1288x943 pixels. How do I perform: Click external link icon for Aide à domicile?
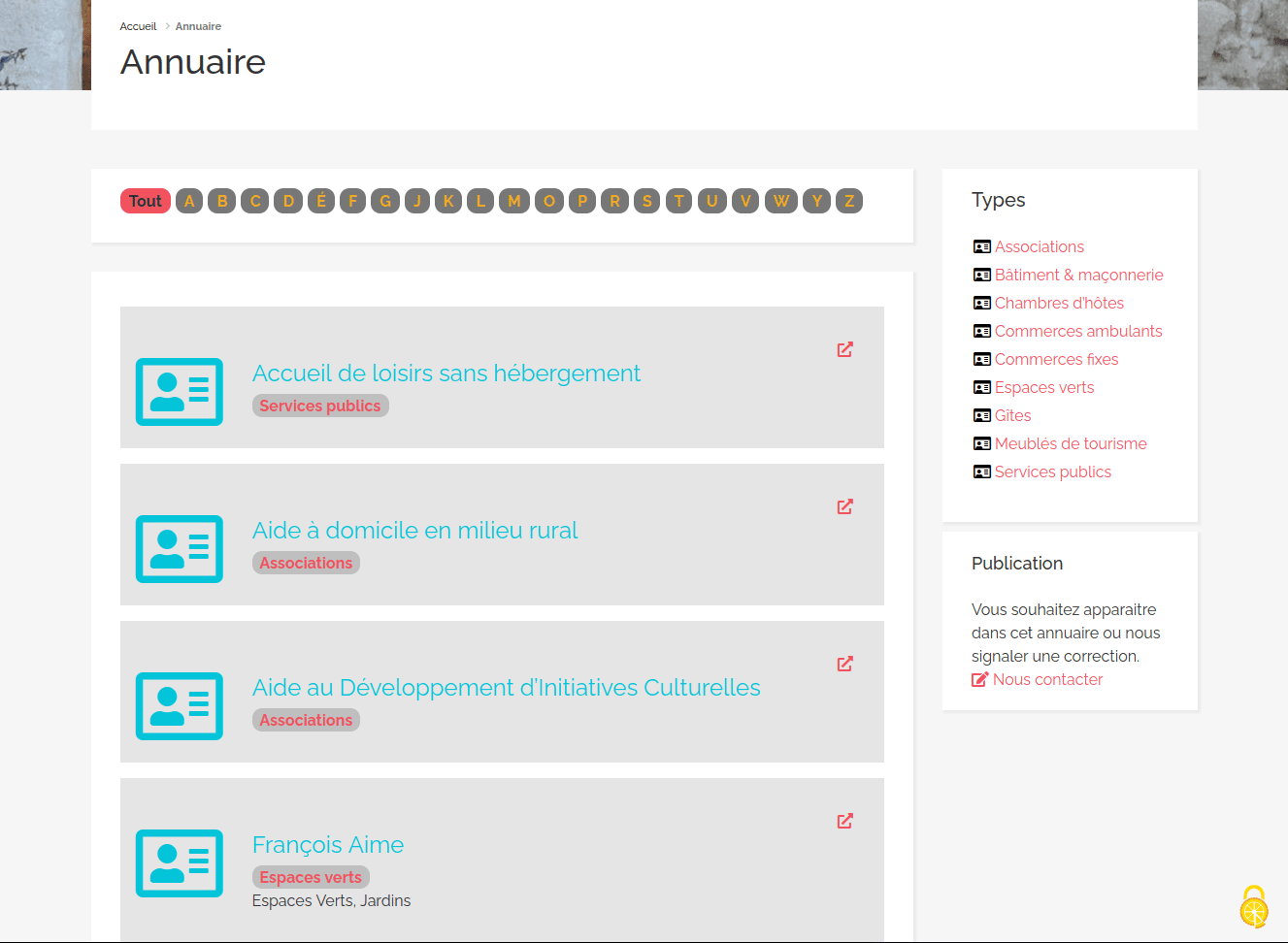pos(844,506)
